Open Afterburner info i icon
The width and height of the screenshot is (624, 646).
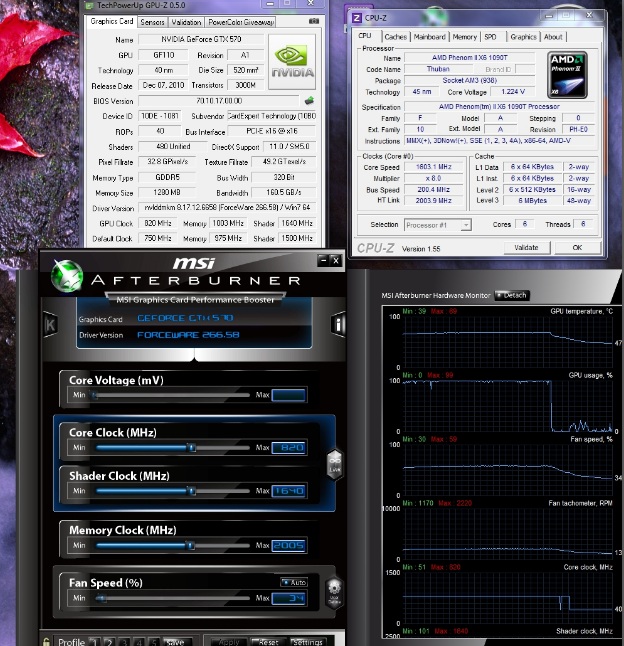pos(338,325)
